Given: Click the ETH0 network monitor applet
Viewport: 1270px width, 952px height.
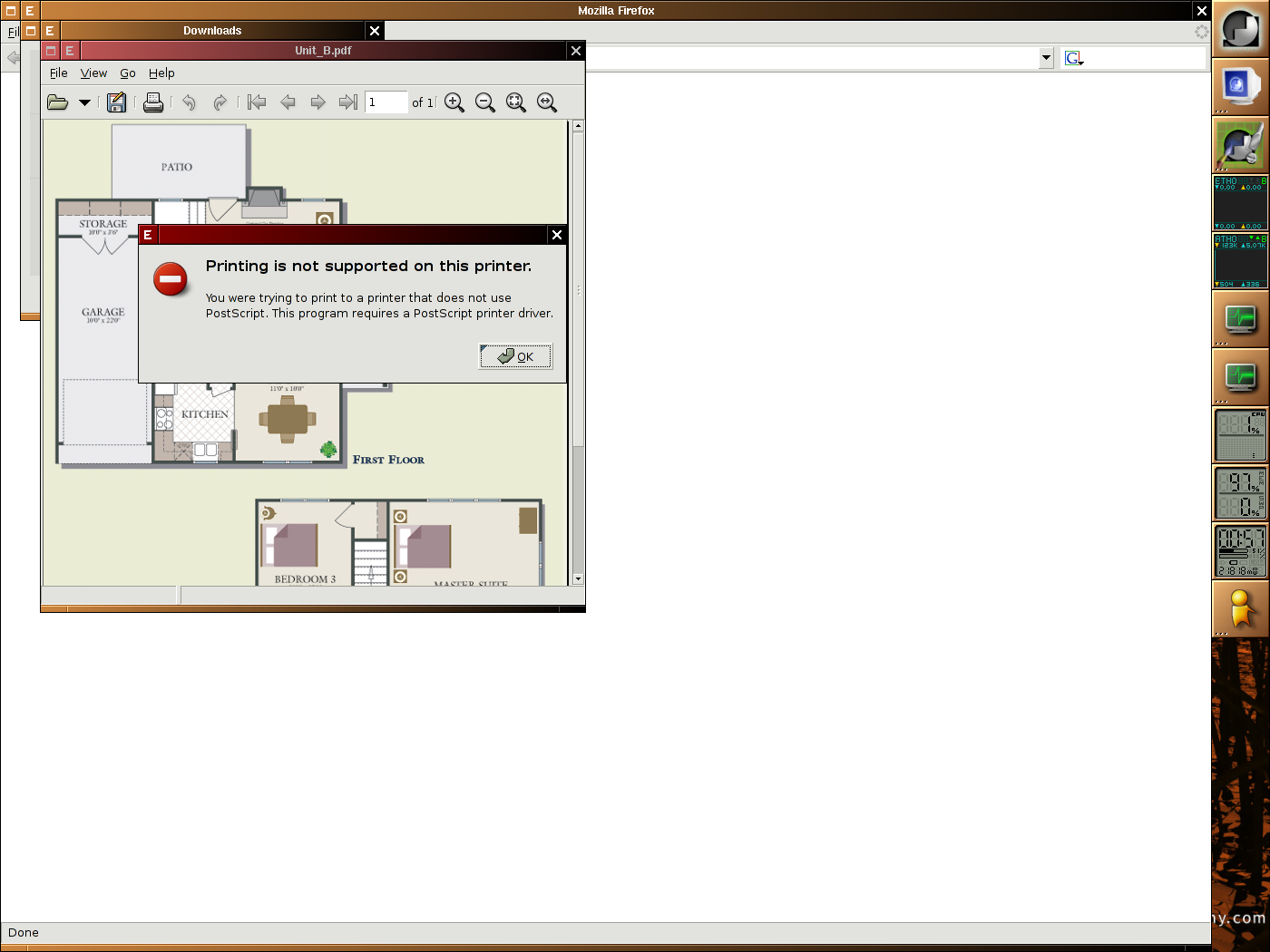Looking at the screenshot, I should click(x=1240, y=202).
